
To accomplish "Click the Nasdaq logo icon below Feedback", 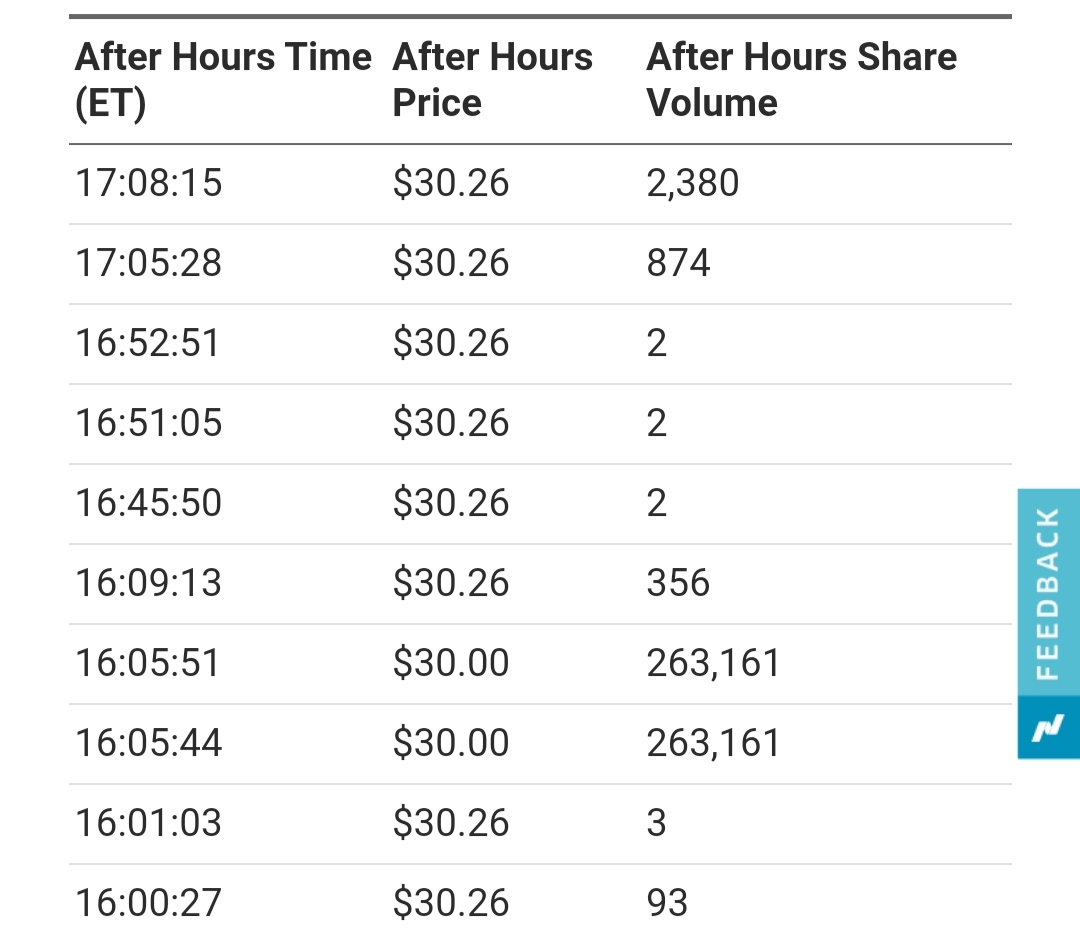I will 1048,729.
